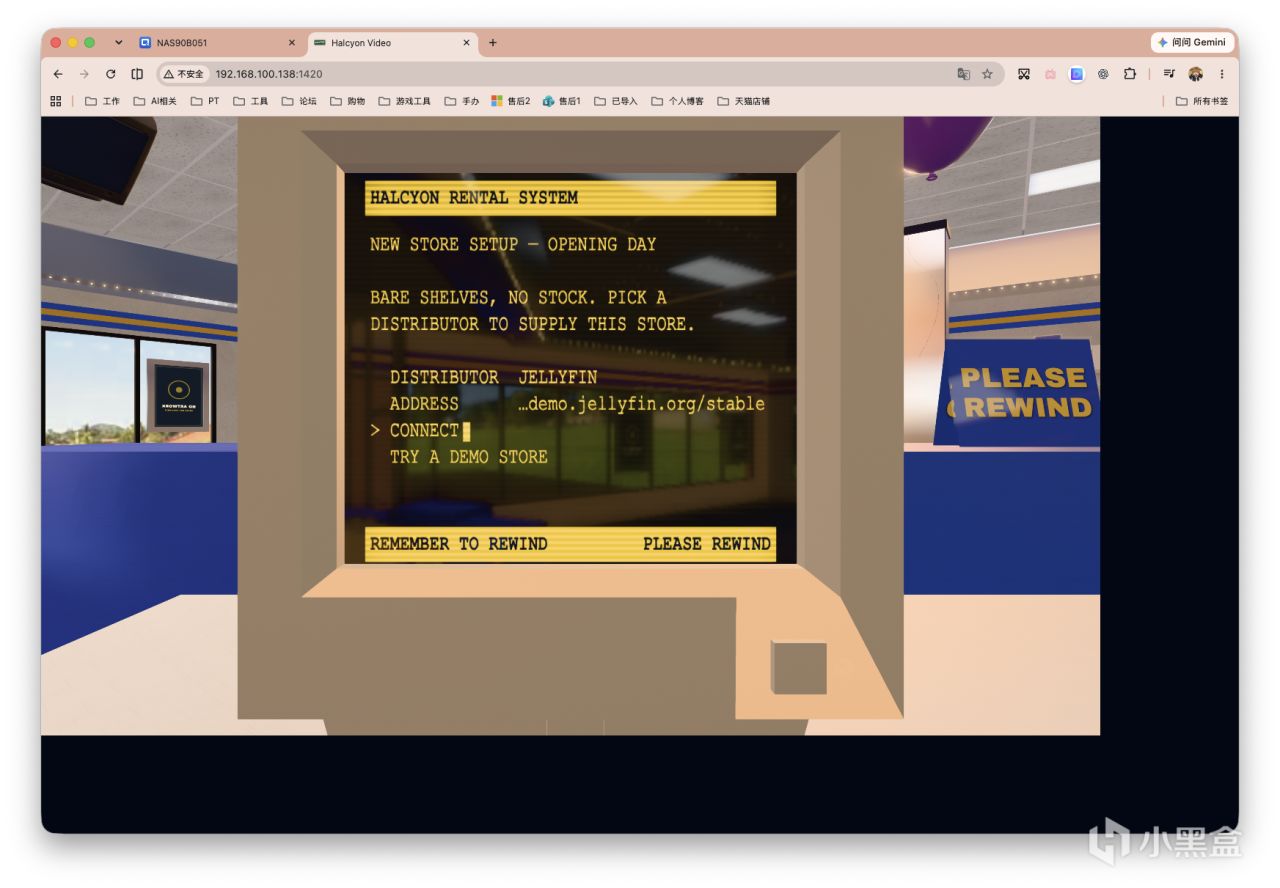The width and height of the screenshot is (1280, 888).
Task: Select the Halcyon Video tab
Action: (x=390, y=43)
